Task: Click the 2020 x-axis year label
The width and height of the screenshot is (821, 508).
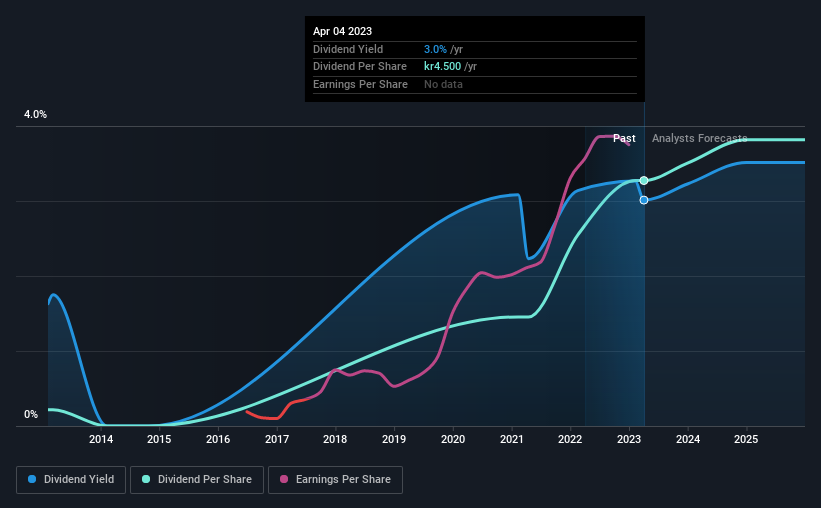Action: point(453,439)
